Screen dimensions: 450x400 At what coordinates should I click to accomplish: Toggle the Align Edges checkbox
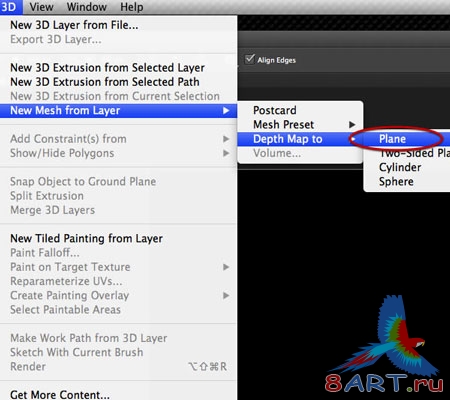click(x=250, y=59)
